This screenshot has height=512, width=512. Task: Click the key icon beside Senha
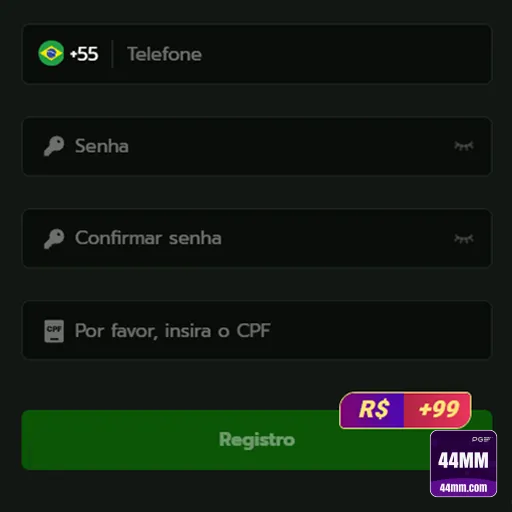[x=54, y=146]
